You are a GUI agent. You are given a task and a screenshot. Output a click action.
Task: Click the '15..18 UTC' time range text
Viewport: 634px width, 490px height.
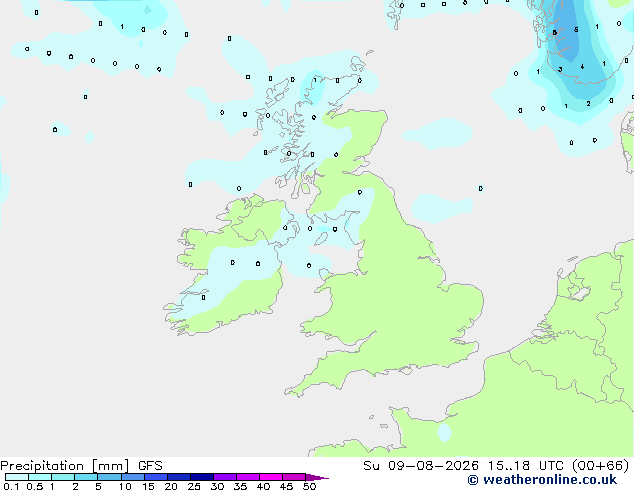[525, 466]
